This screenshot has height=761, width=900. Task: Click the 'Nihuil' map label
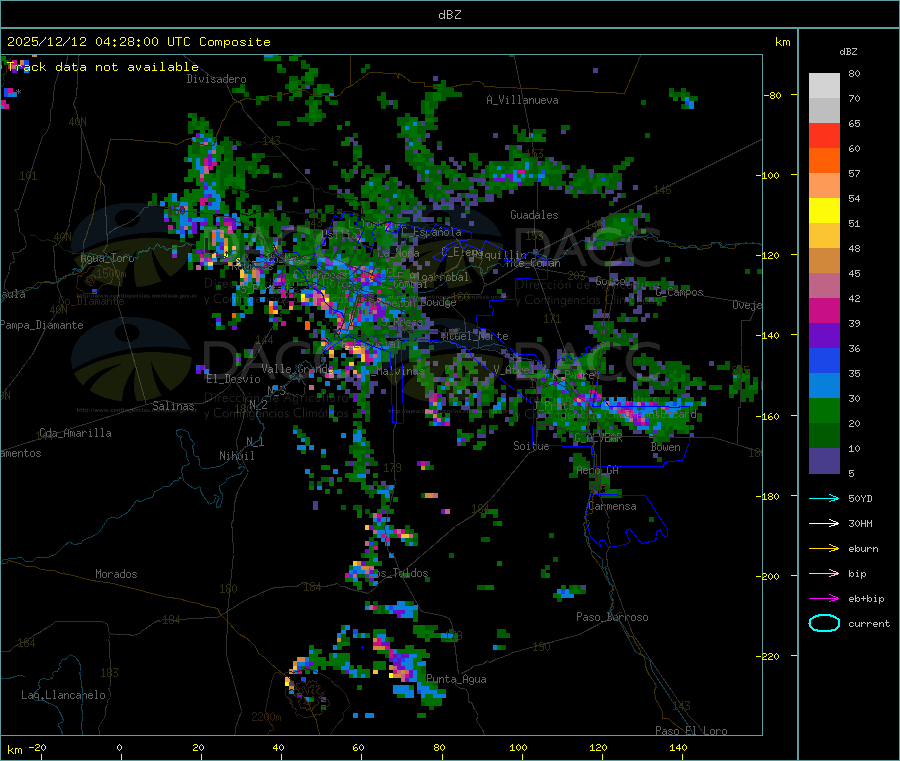tap(237, 456)
